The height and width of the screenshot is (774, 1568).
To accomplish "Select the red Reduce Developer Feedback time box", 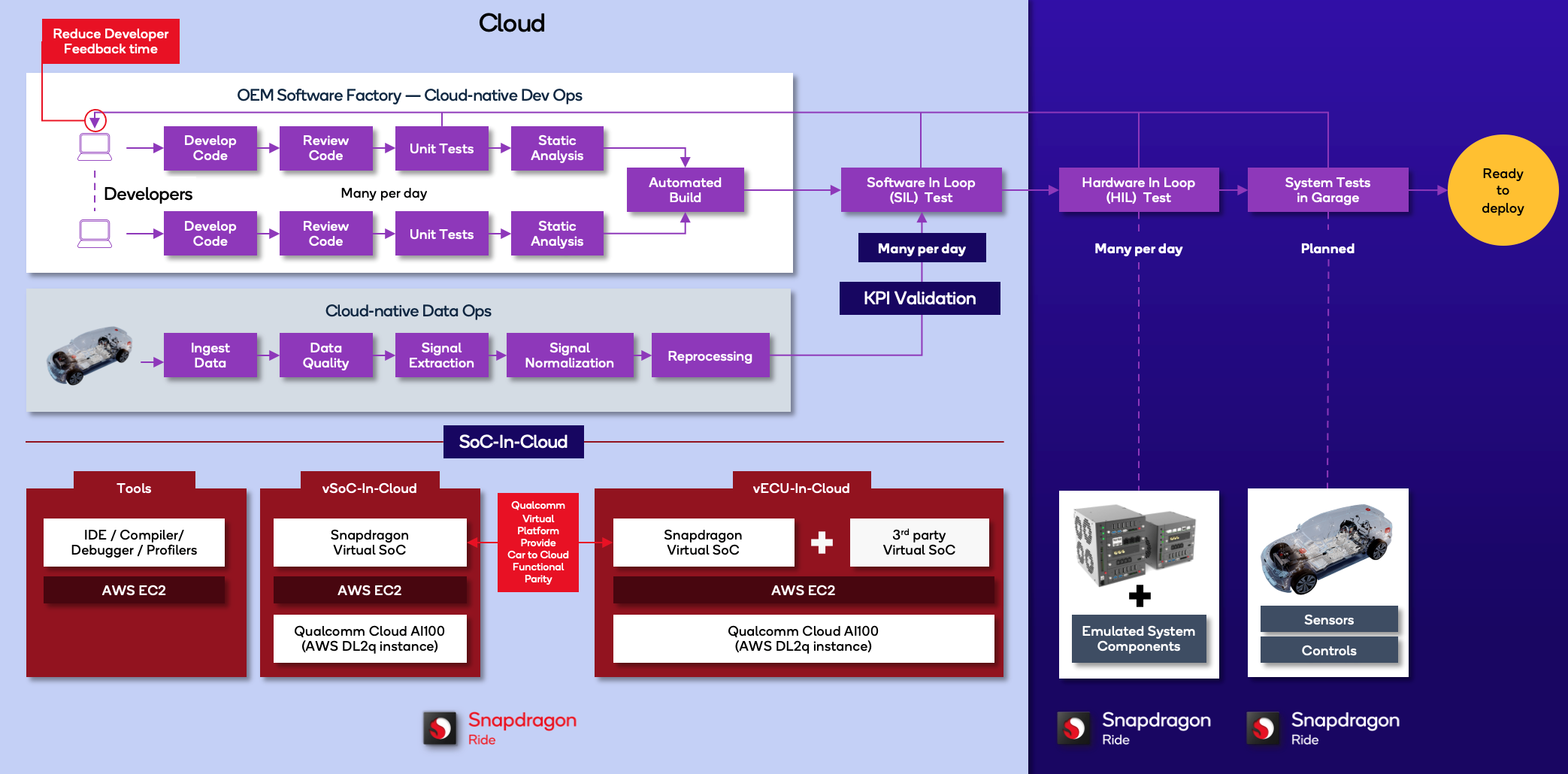I will (x=110, y=41).
